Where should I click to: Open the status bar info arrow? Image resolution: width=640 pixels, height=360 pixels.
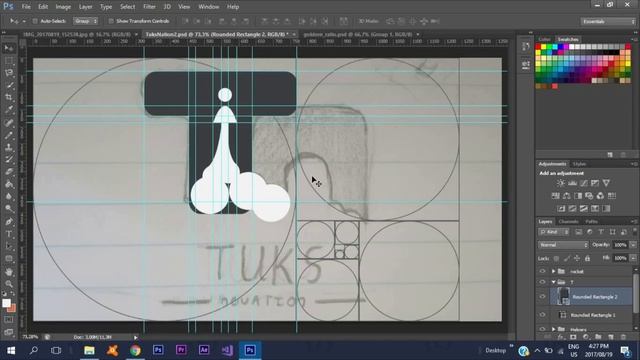[x=136, y=337]
